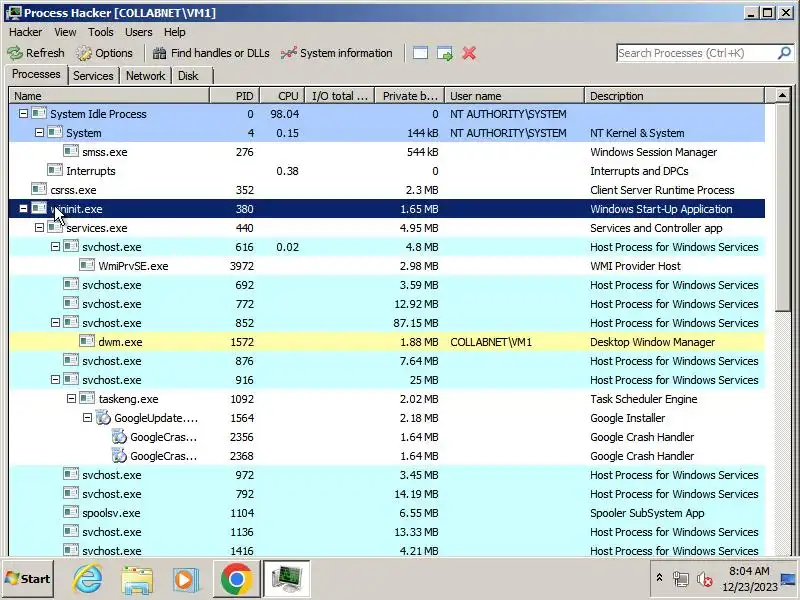Click the spoolsv.exe process icon
Image resolution: width=800 pixels, height=600 pixels.
[71, 512]
